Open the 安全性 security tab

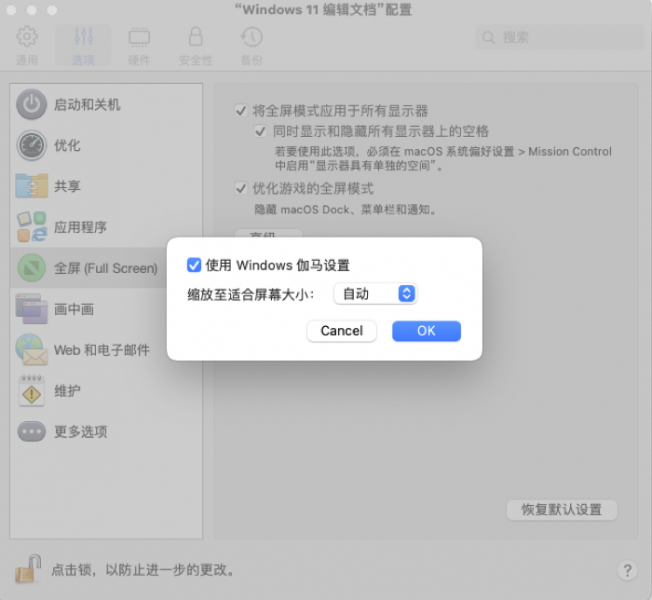pos(195,45)
